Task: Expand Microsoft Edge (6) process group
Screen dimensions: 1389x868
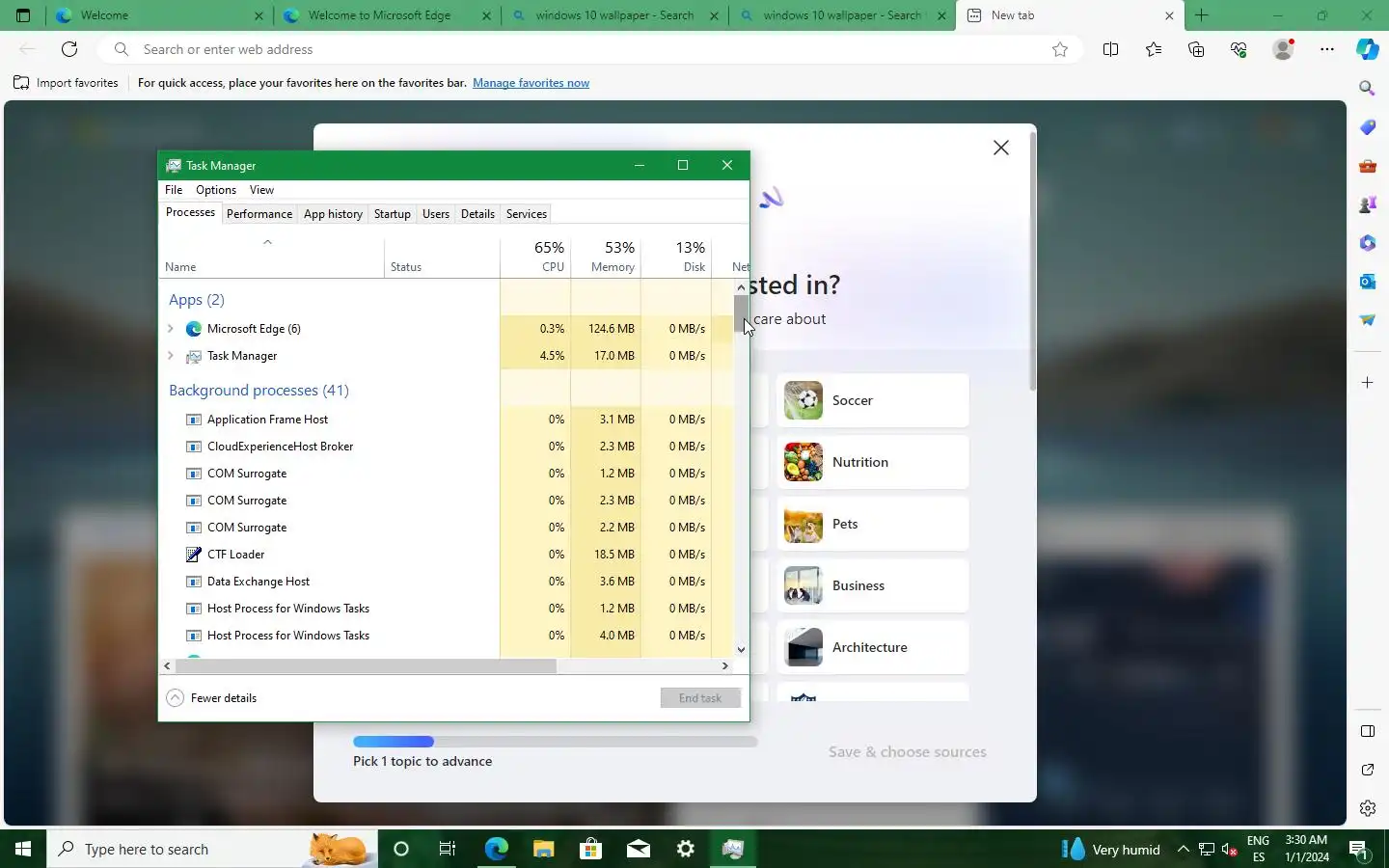Action: pyautogui.click(x=171, y=329)
